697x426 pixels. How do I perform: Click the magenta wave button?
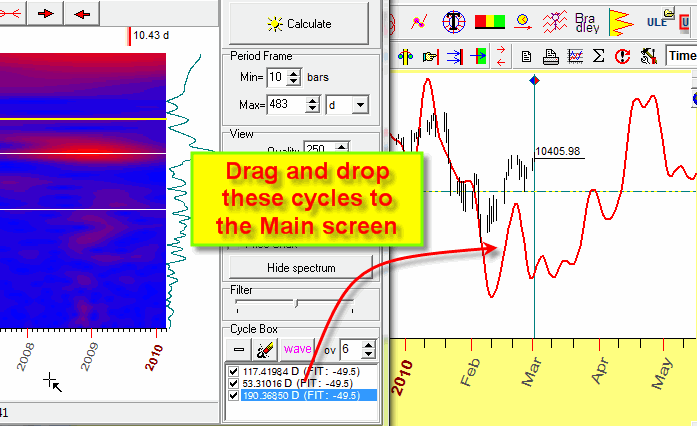coord(297,349)
